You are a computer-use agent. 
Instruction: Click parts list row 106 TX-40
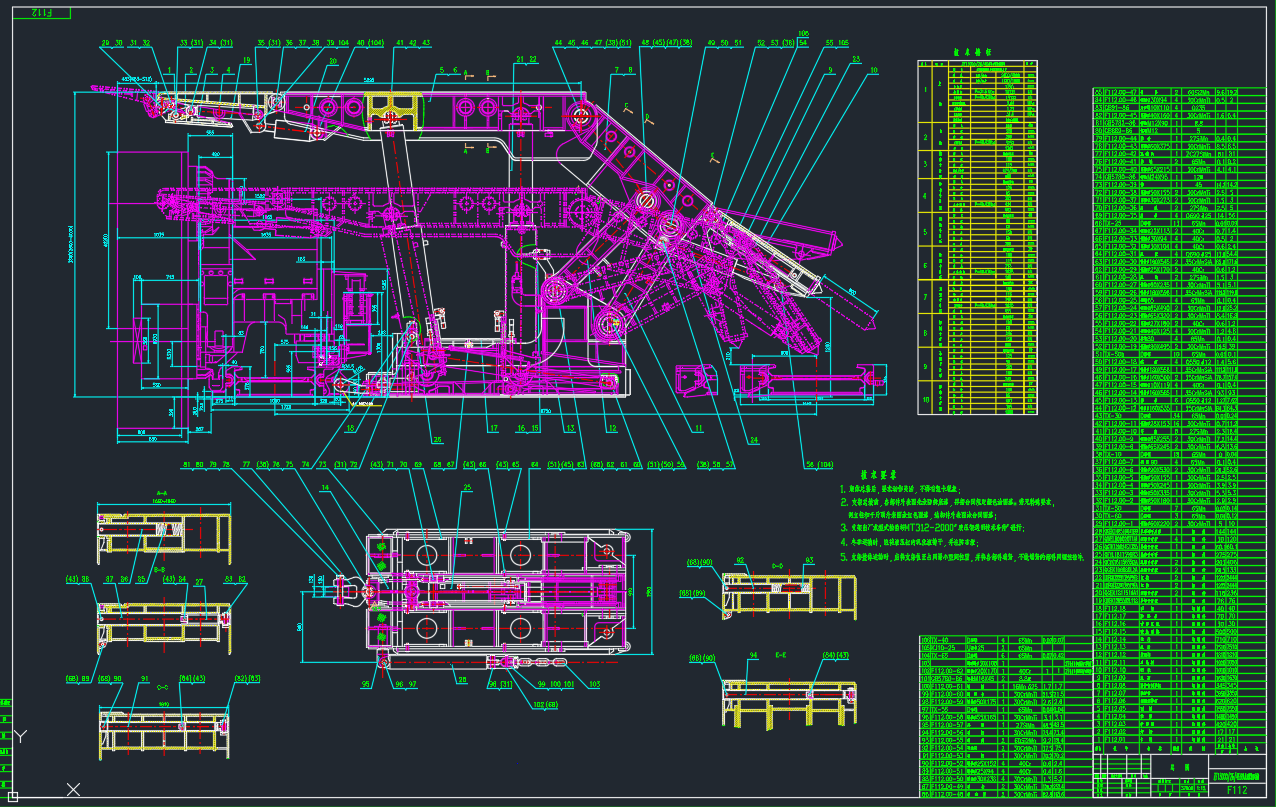(1006, 639)
